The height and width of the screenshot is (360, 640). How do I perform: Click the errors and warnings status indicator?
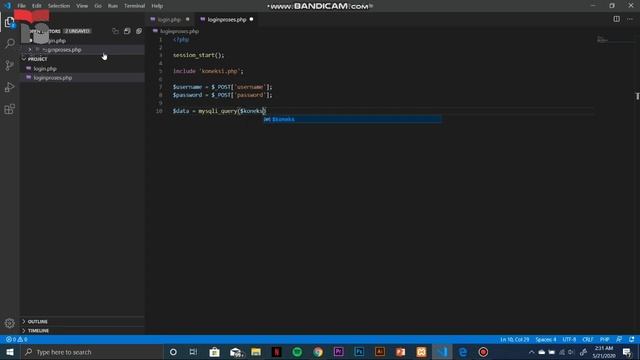pyautogui.click(x=16, y=339)
